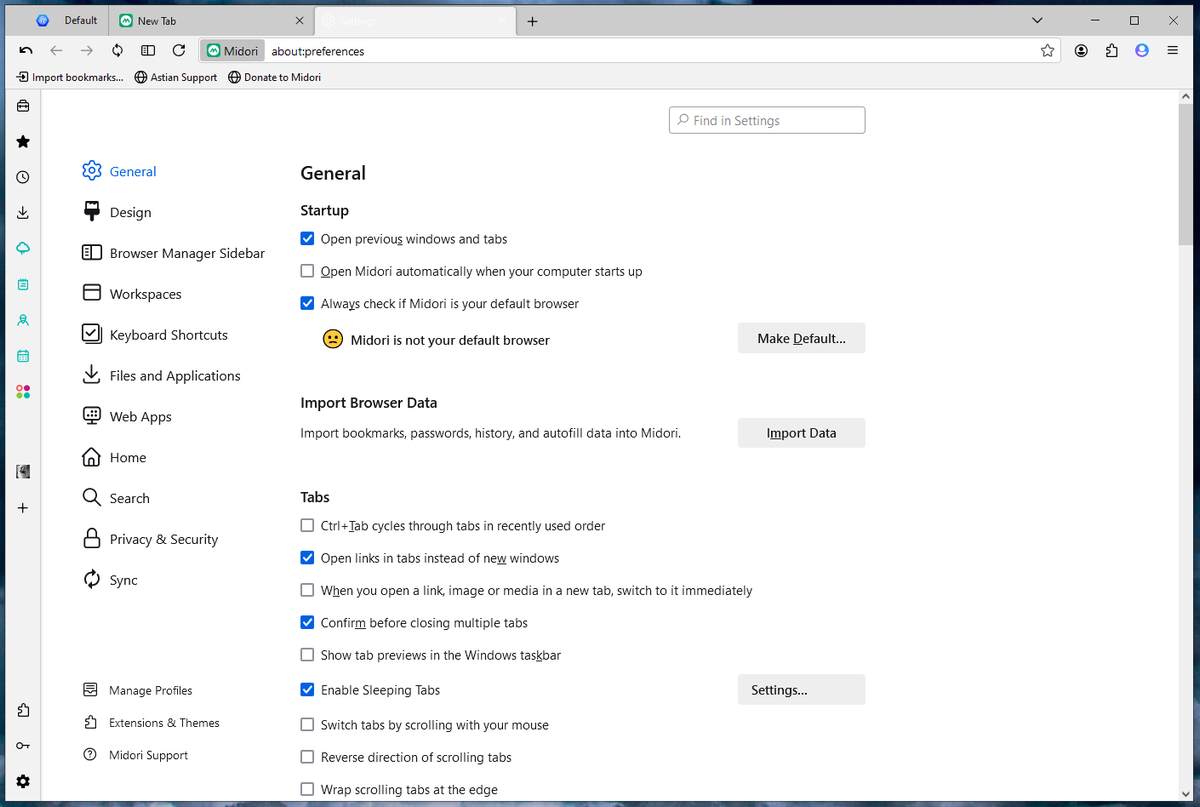Open the list all tabs dropdown arrow
1200x807 pixels.
point(1037,20)
